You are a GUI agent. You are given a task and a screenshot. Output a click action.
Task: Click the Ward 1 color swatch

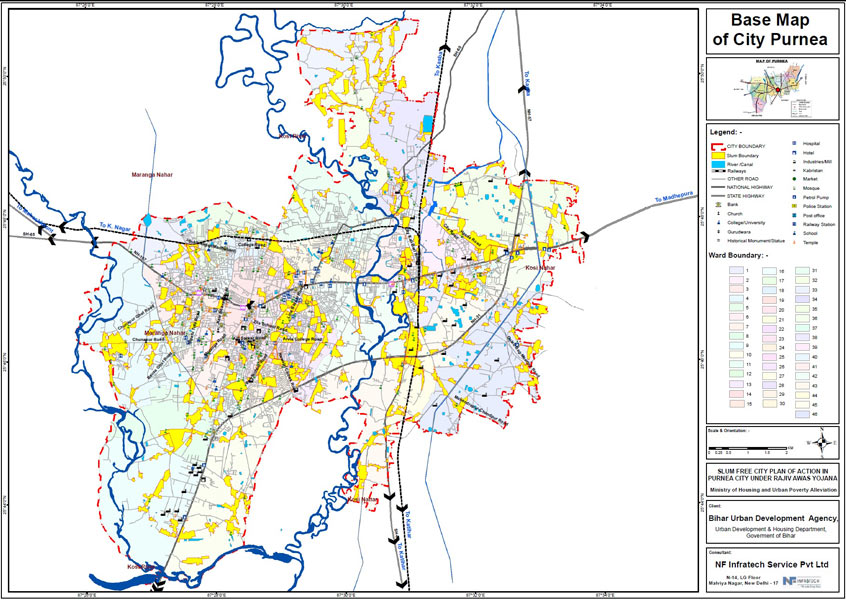[735, 270]
